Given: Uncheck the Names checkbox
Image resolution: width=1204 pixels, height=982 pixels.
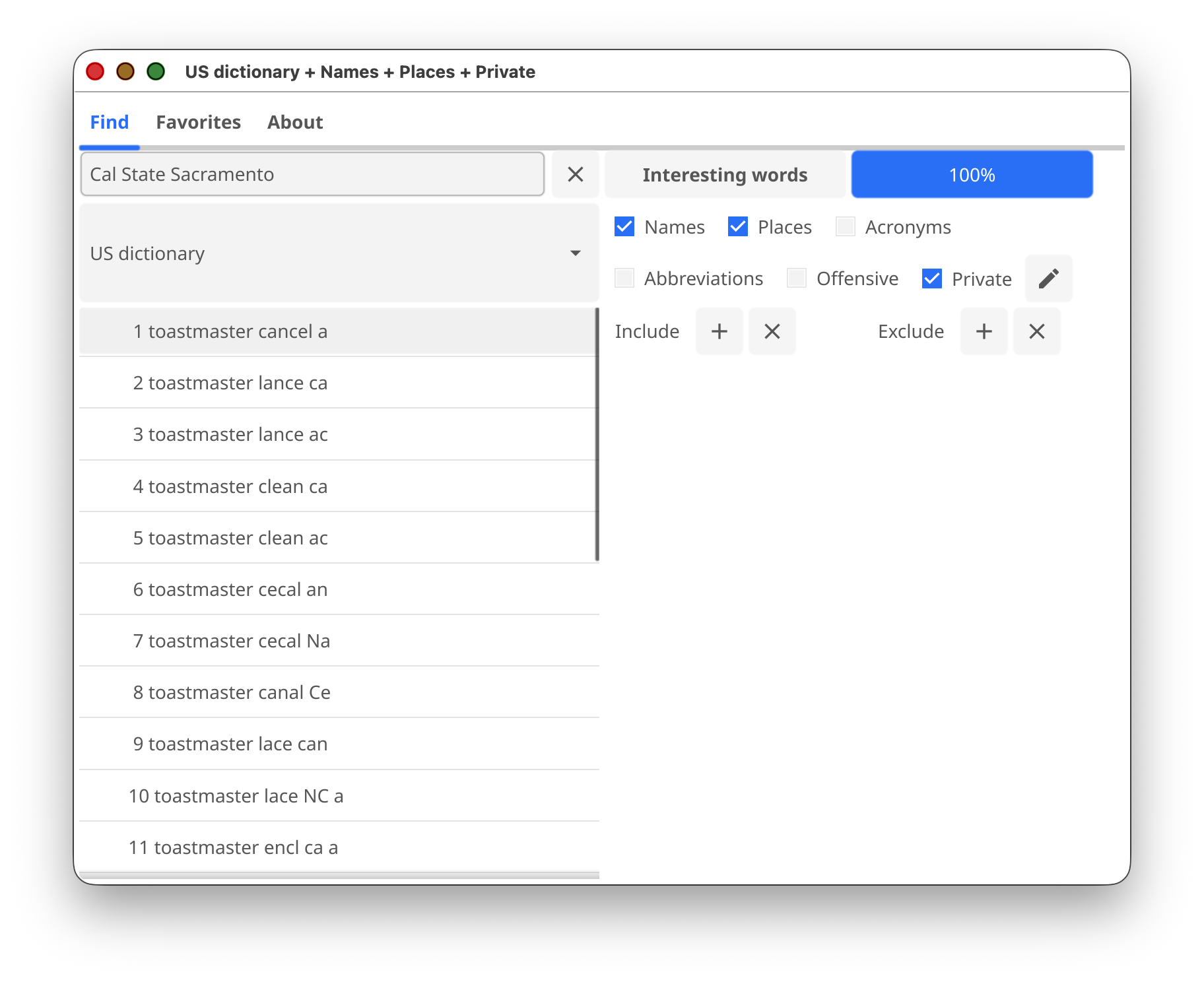Looking at the screenshot, I should pyautogui.click(x=624, y=227).
